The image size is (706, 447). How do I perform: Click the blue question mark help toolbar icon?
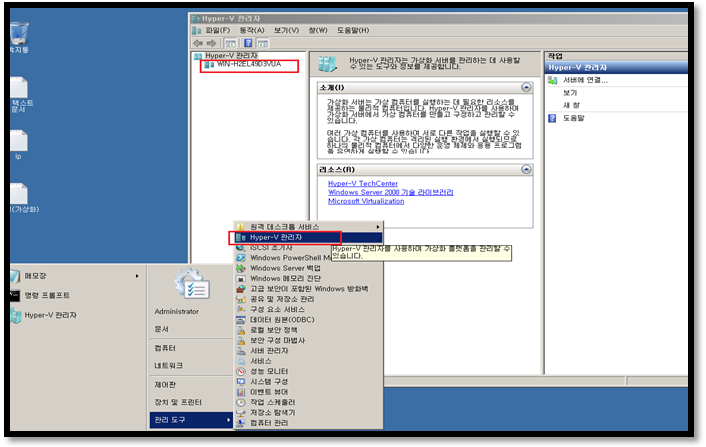[248, 43]
